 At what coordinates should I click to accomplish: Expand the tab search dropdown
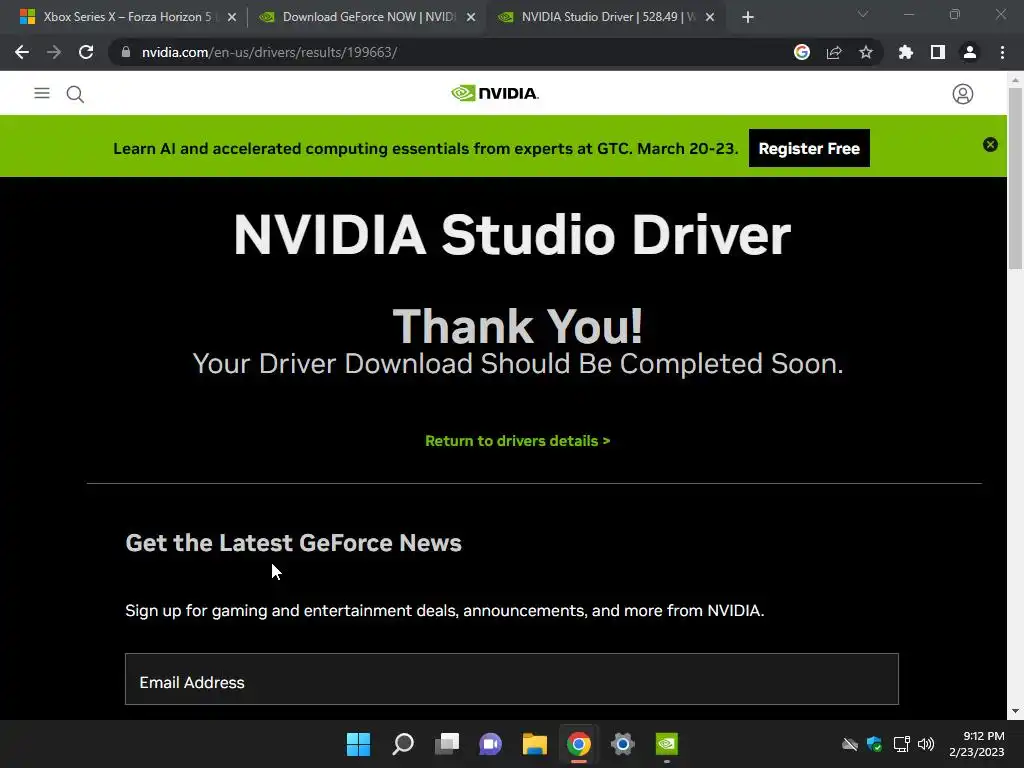pyautogui.click(x=863, y=14)
